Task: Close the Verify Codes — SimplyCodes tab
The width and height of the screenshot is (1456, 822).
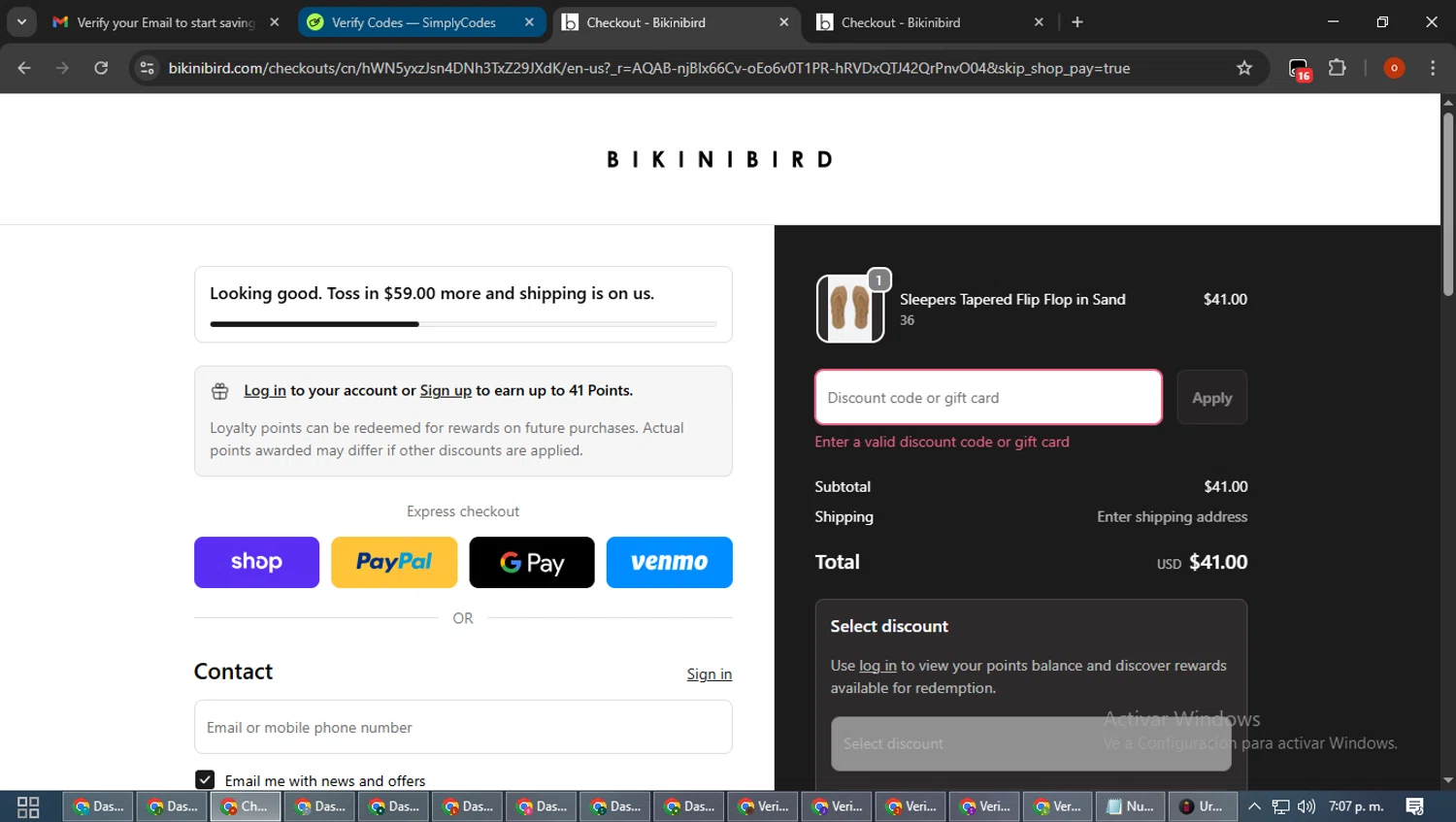Action: 529,22
